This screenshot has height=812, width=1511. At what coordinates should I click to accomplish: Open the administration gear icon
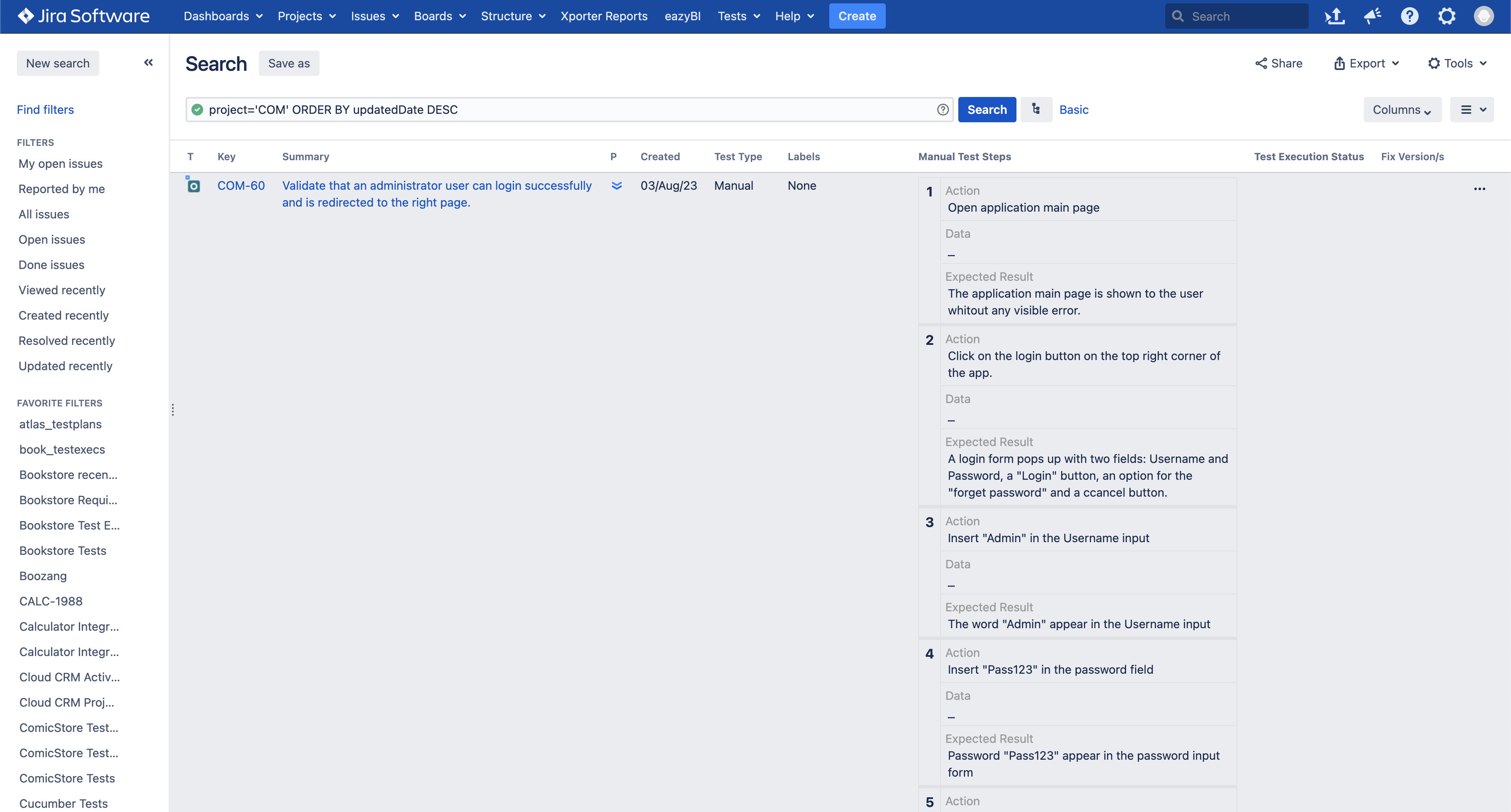click(x=1446, y=16)
